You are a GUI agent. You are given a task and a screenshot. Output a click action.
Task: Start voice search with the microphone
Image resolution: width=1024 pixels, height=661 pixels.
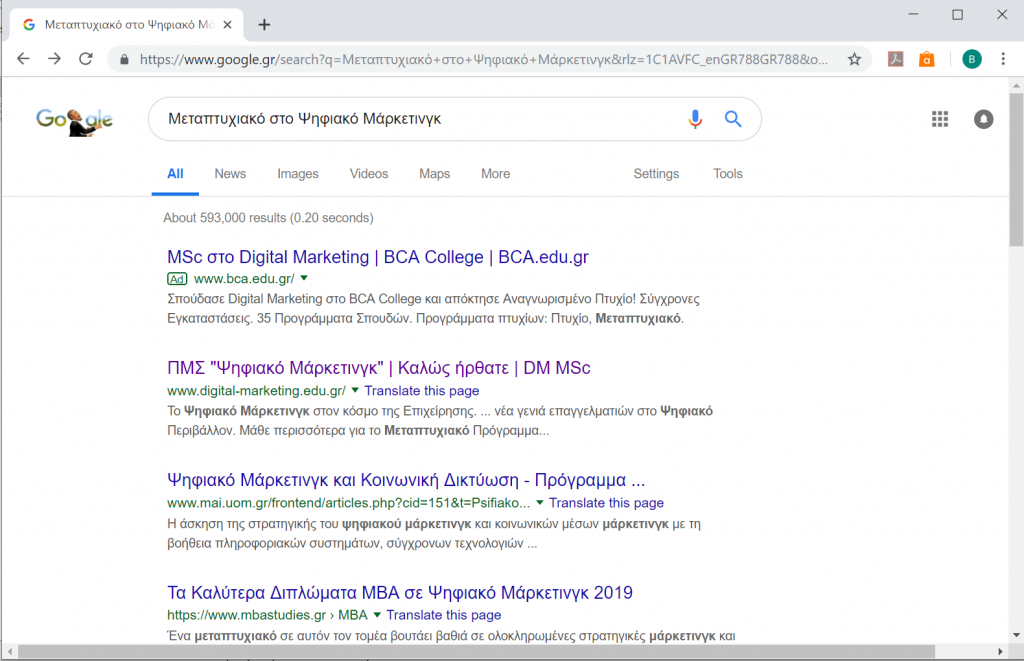click(x=695, y=119)
